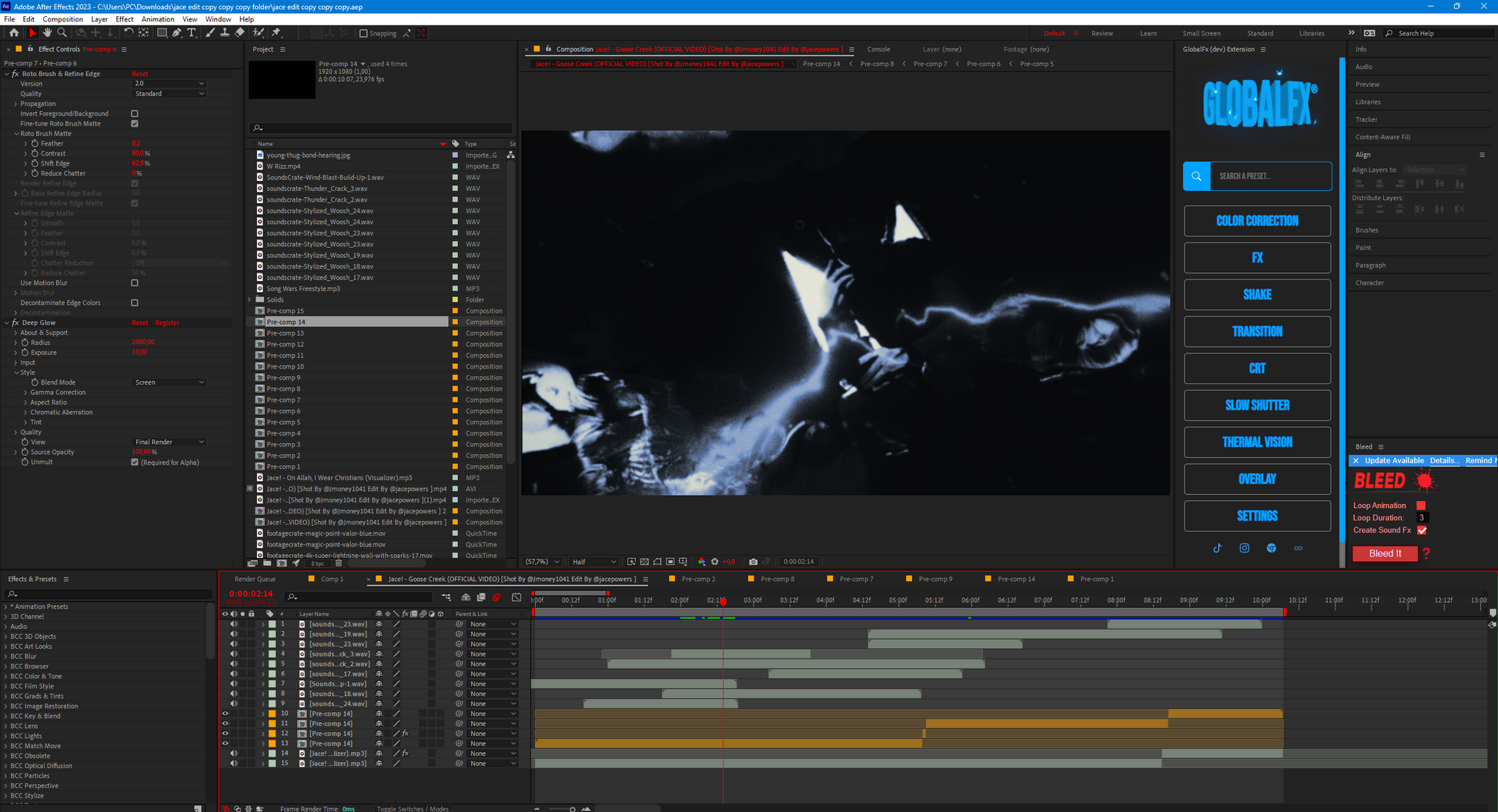Viewport: 1498px width, 812px height.
Task: Select the Hand tool
Action: coord(47,33)
